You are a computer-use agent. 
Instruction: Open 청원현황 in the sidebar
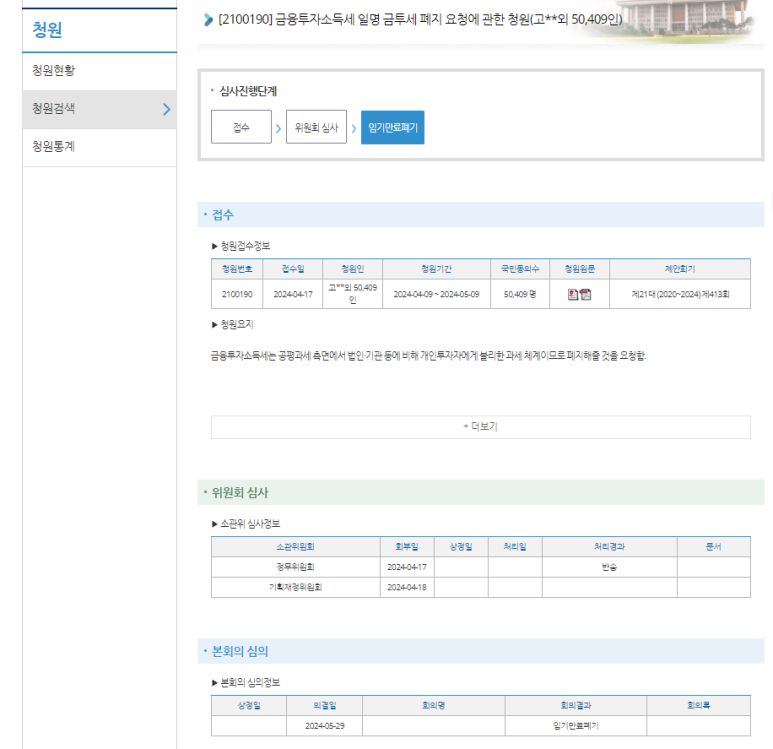(x=53, y=71)
